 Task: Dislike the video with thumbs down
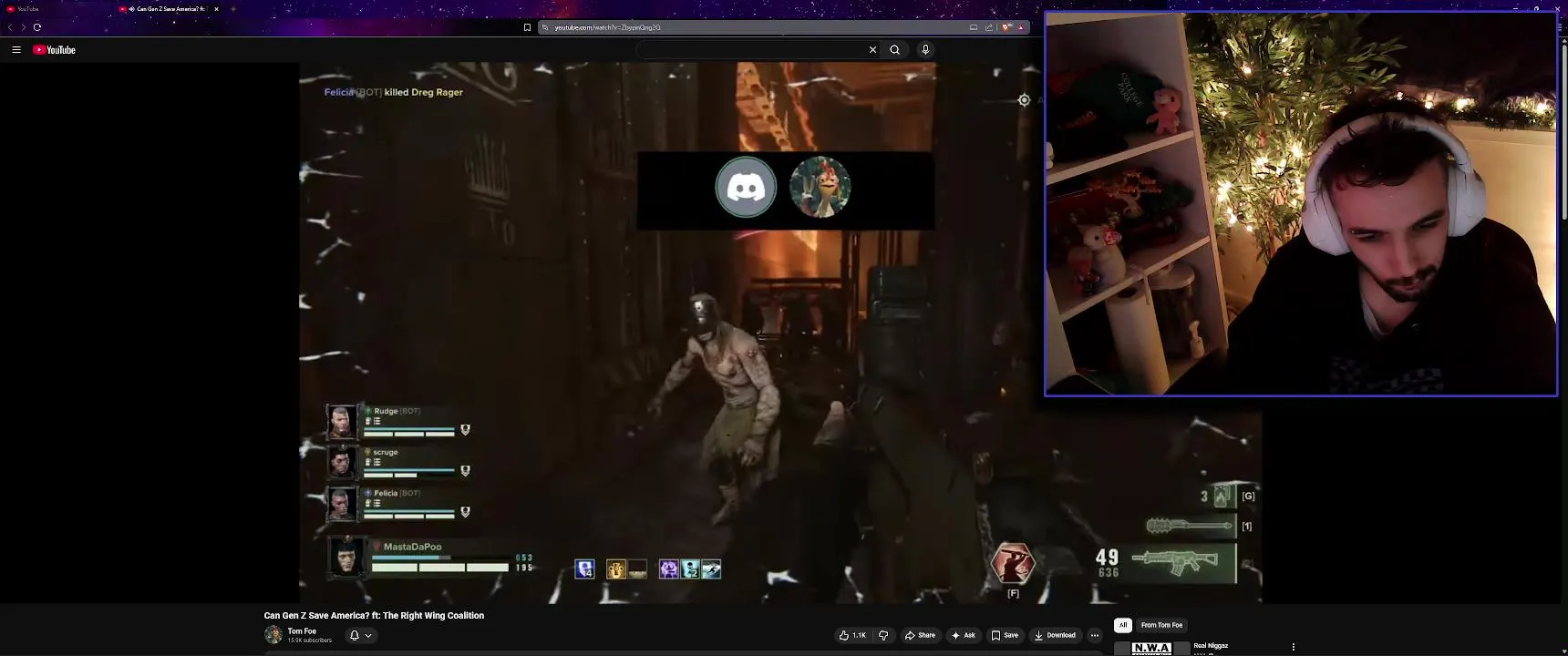tap(883, 636)
